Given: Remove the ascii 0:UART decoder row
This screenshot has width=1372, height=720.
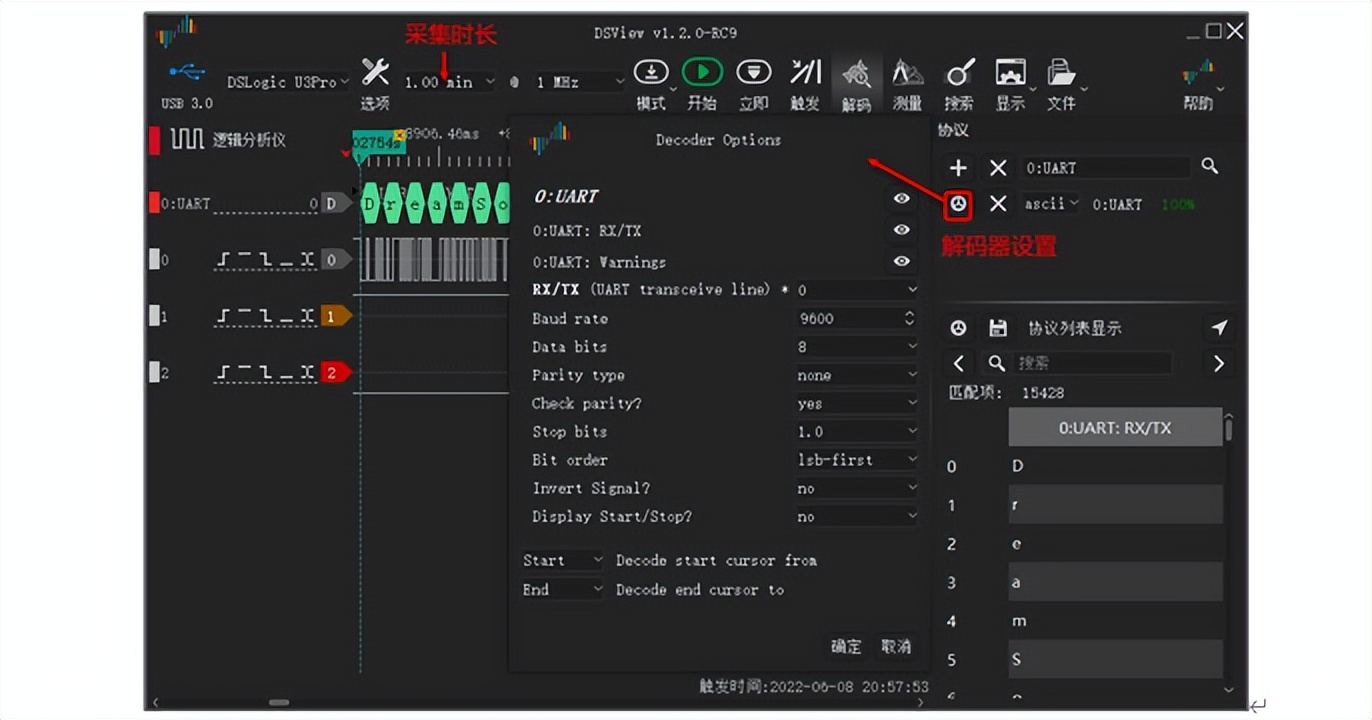Looking at the screenshot, I should (997, 204).
